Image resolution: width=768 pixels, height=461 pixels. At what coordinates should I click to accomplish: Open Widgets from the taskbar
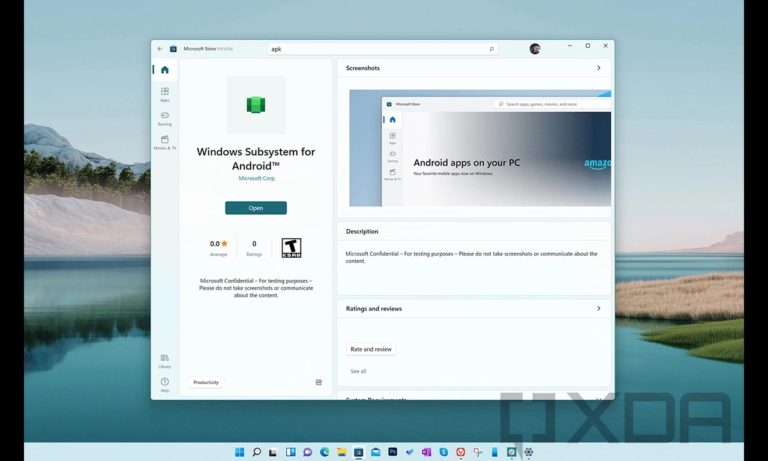click(290, 452)
